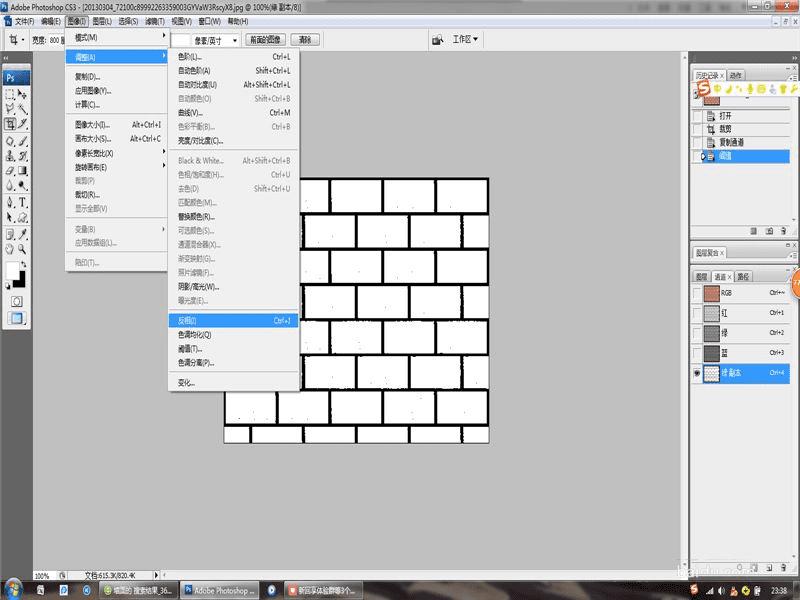Image resolution: width=800 pixels, height=600 pixels.
Task: Pick the Rectangular Marquee tool
Action: pos(10,92)
